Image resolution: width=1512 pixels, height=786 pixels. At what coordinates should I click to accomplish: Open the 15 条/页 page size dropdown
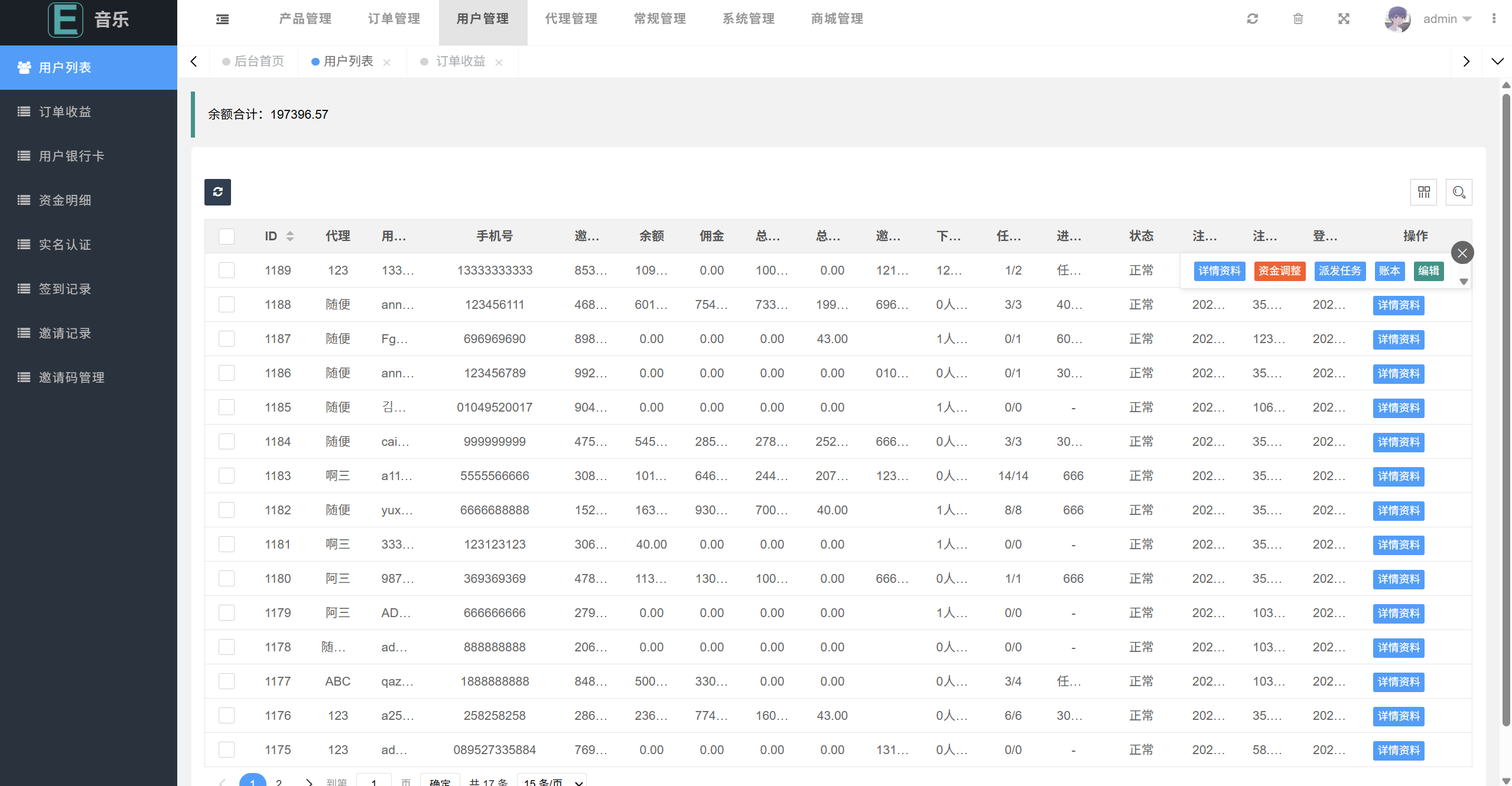552,781
